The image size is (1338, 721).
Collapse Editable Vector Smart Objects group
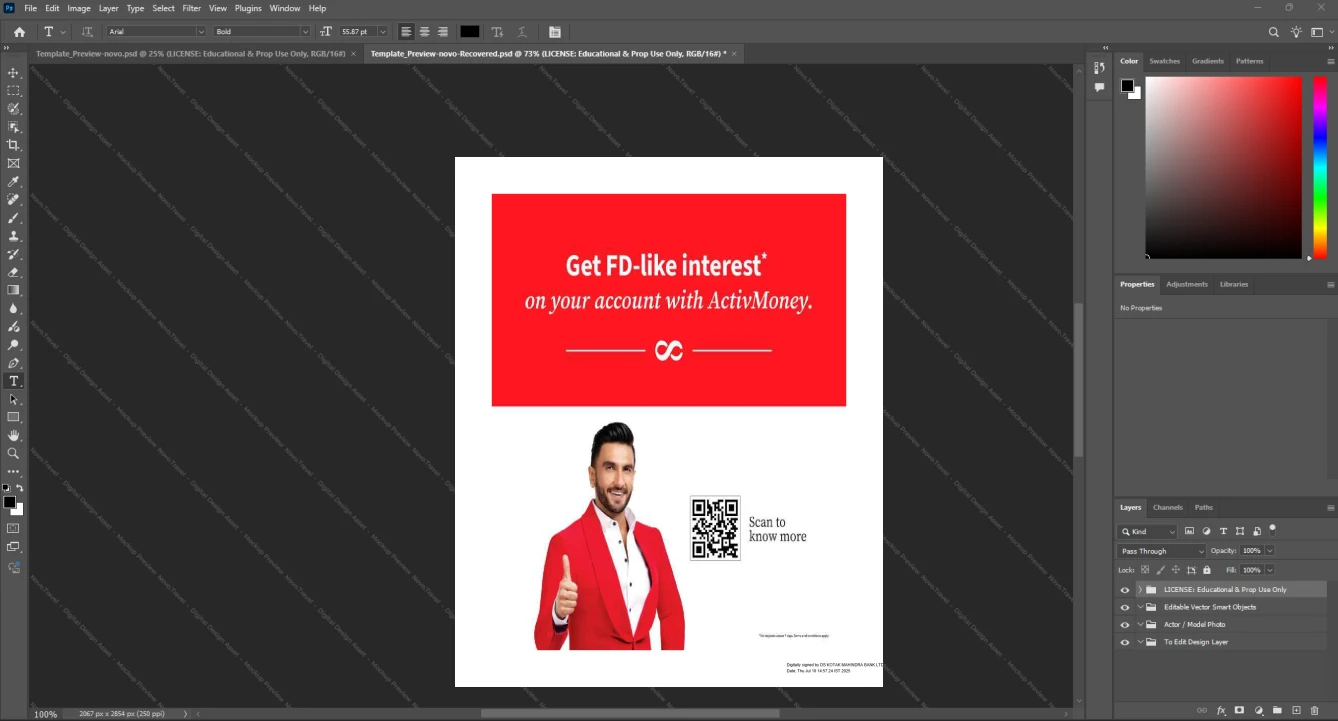[1140, 607]
